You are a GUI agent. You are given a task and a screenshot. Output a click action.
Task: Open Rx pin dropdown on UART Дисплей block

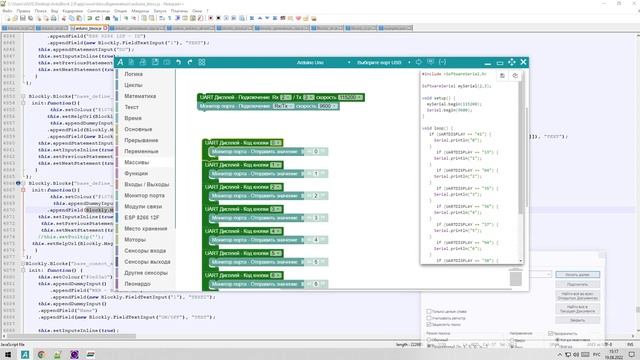[x=286, y=97]
